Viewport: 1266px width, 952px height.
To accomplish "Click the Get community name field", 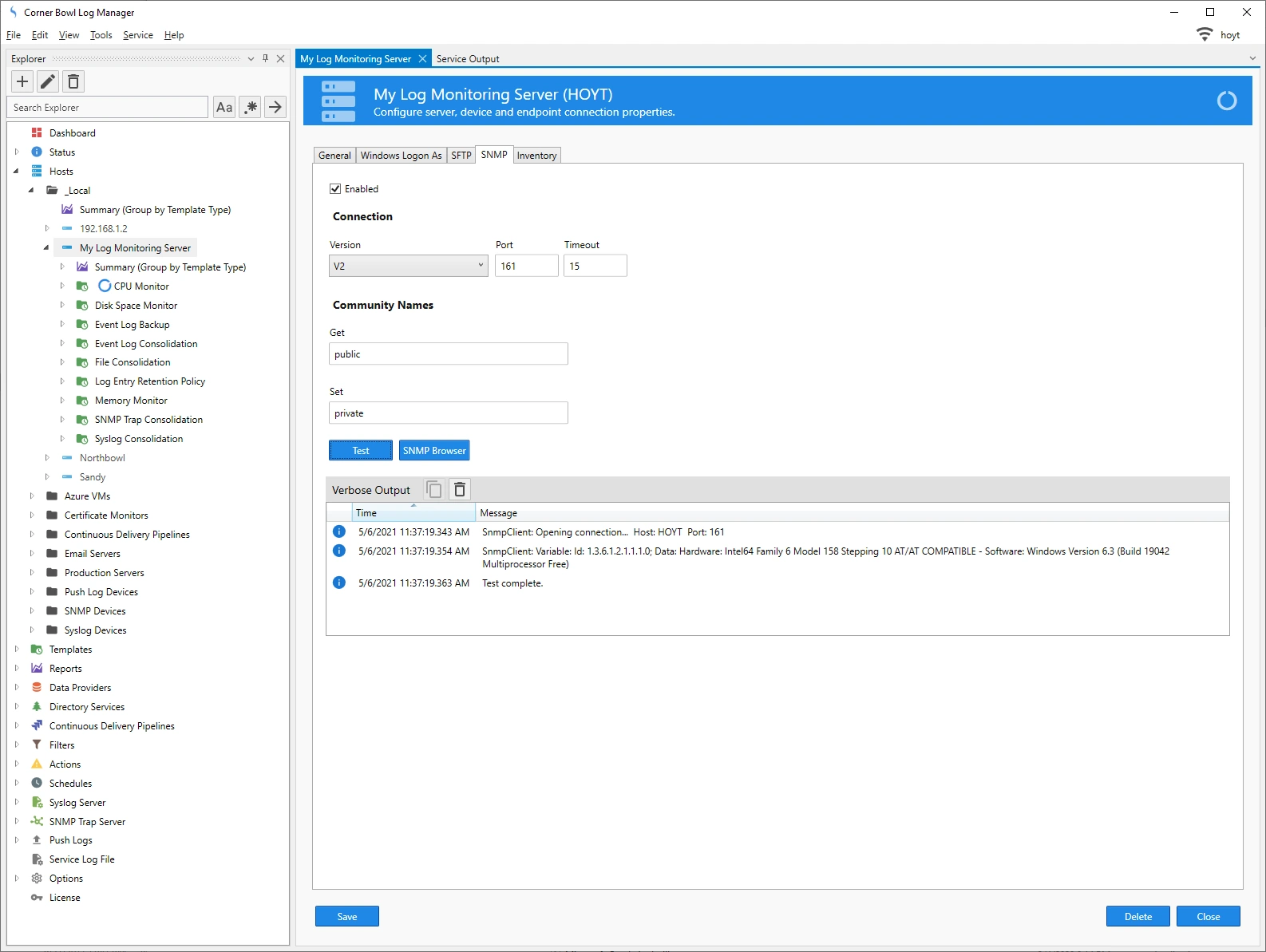I will tap(448, 354).
